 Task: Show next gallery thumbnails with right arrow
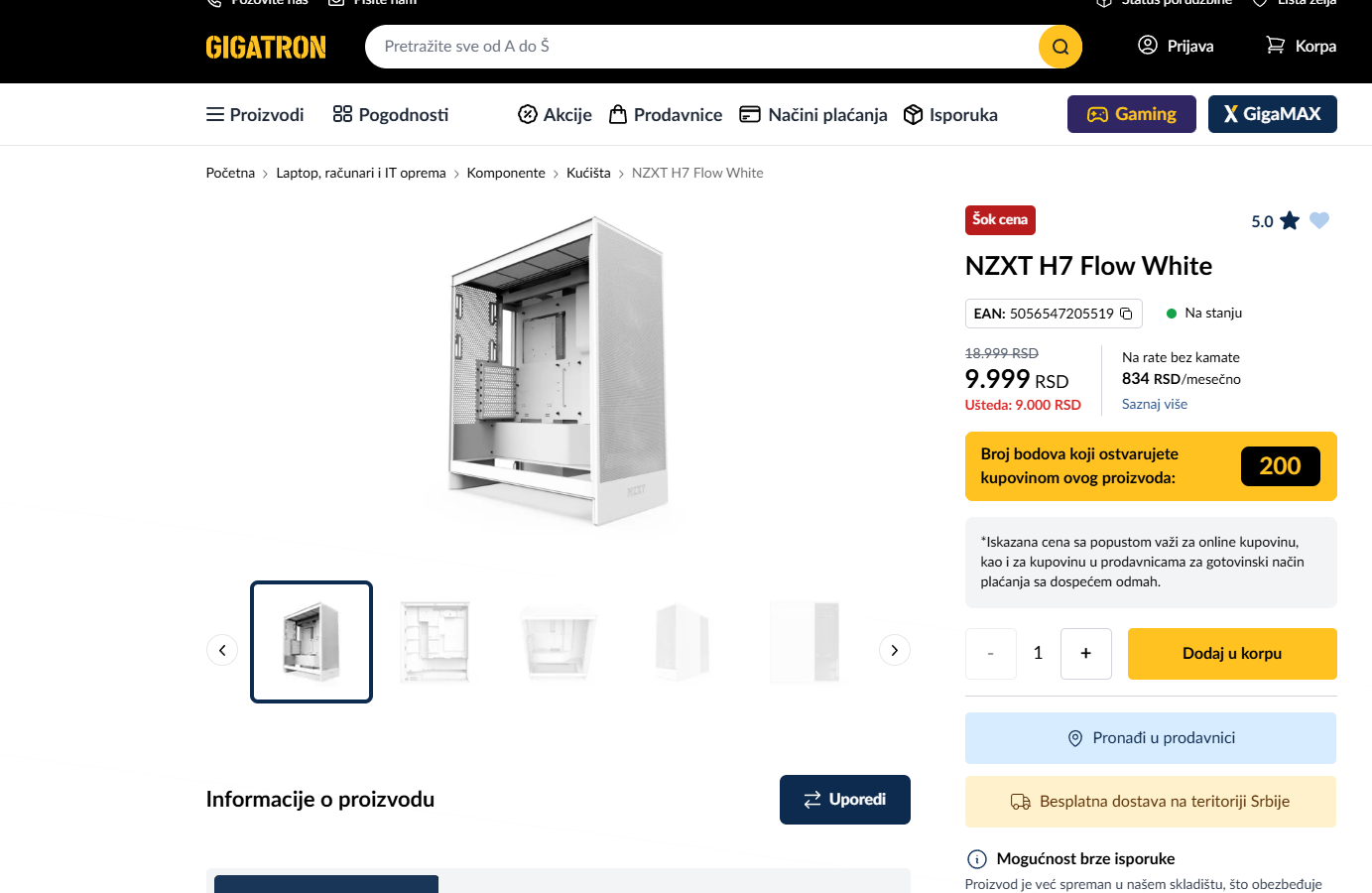(895, 650)
